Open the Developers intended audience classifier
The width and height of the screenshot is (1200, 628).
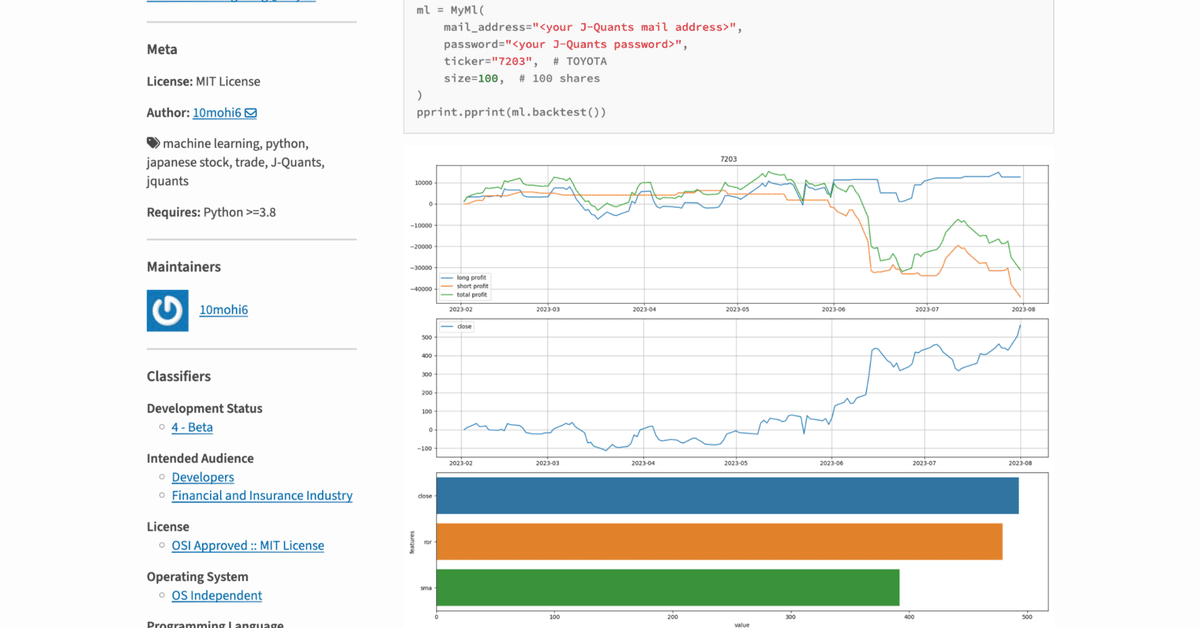[x=202, y=477]
